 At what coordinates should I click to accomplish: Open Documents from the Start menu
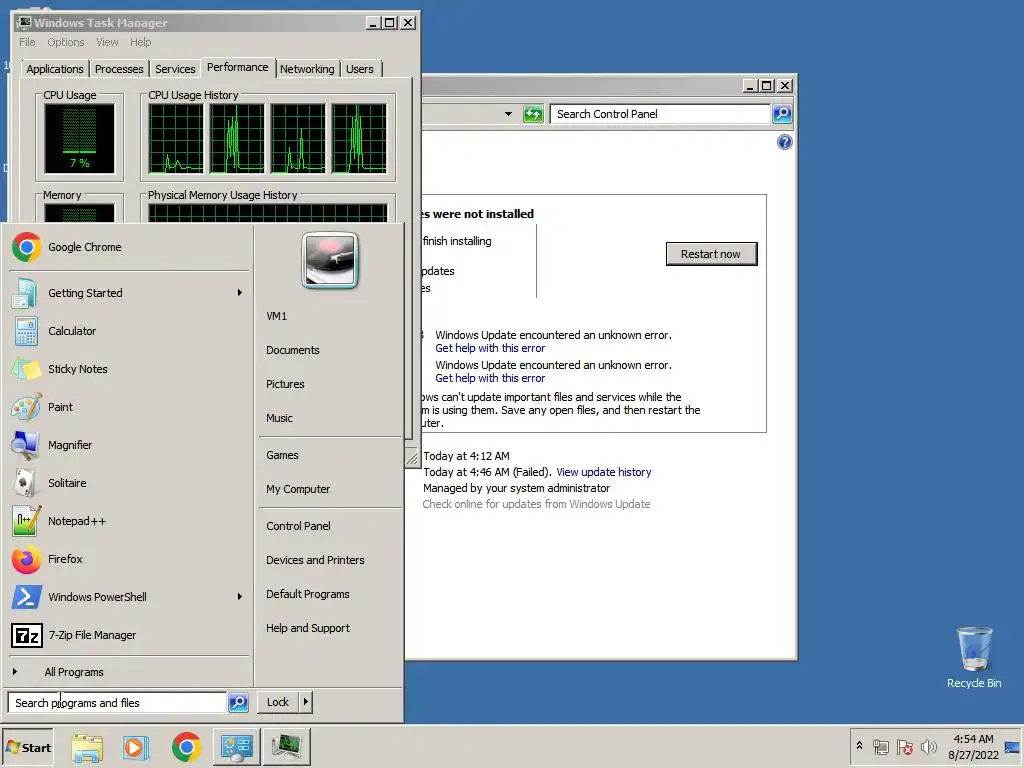tap(330, 350)
